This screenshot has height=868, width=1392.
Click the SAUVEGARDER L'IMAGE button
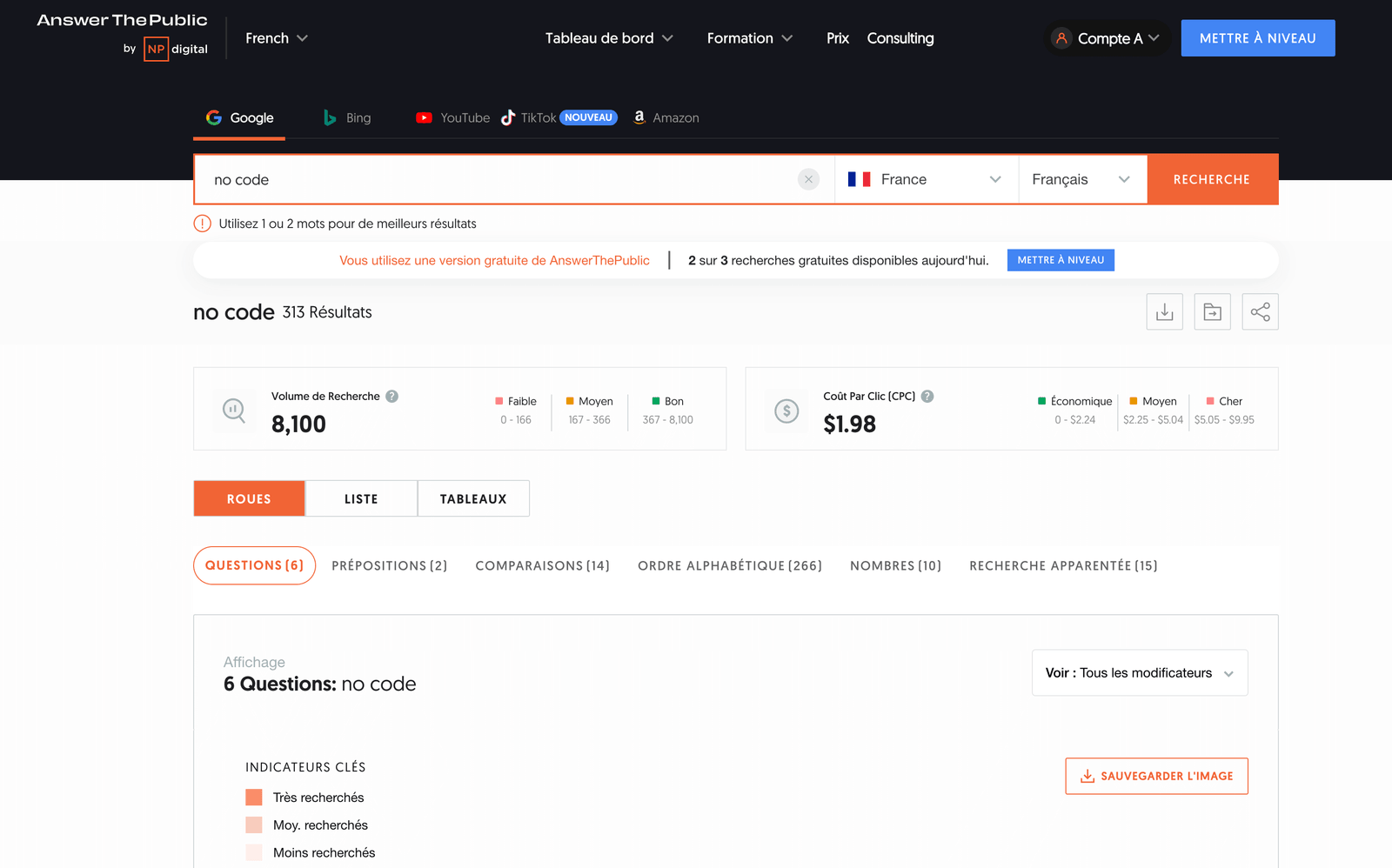click(1156, 776)
